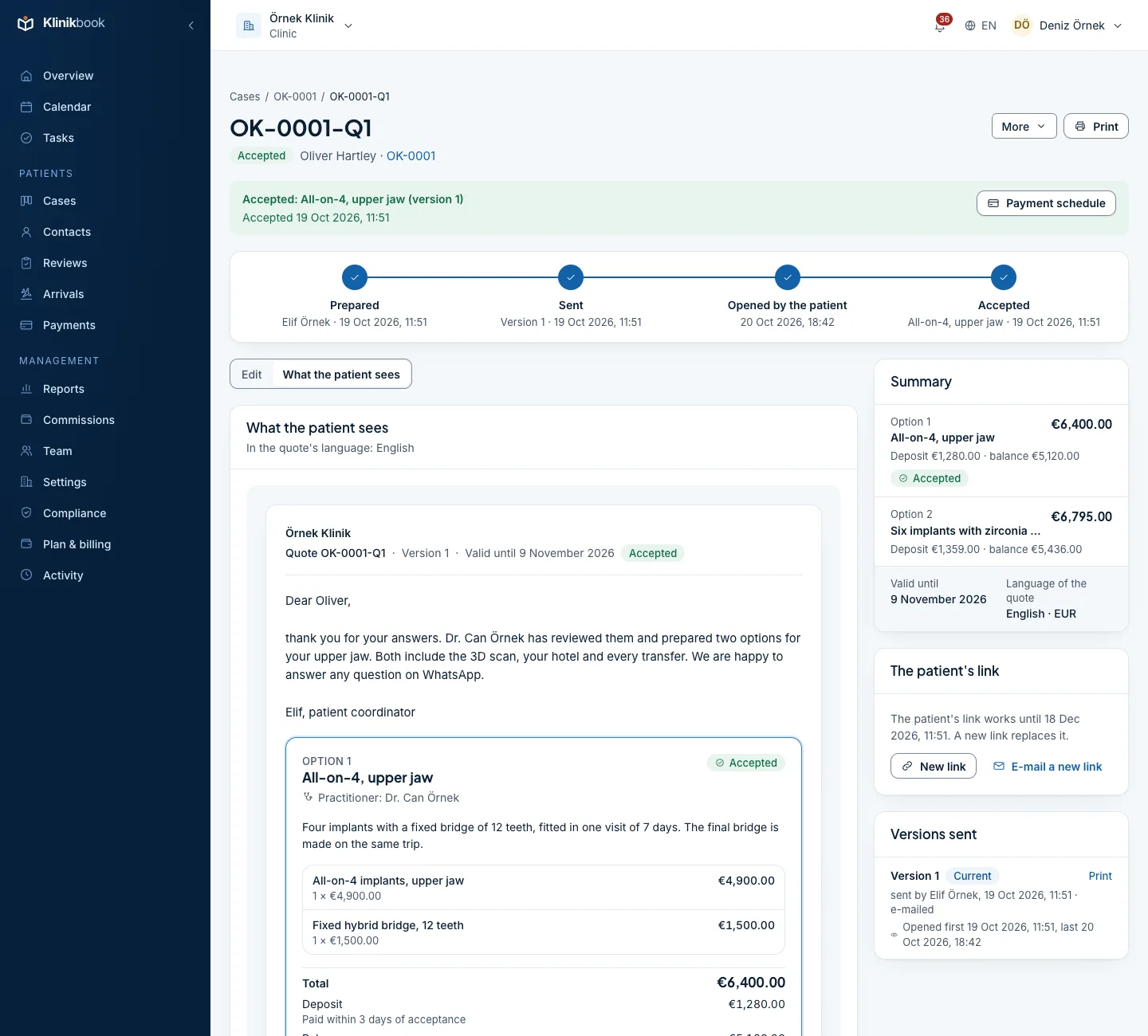Select Option 2 Six implants in Summary
1148x1036 pixels.
(x=1001, y=532)
